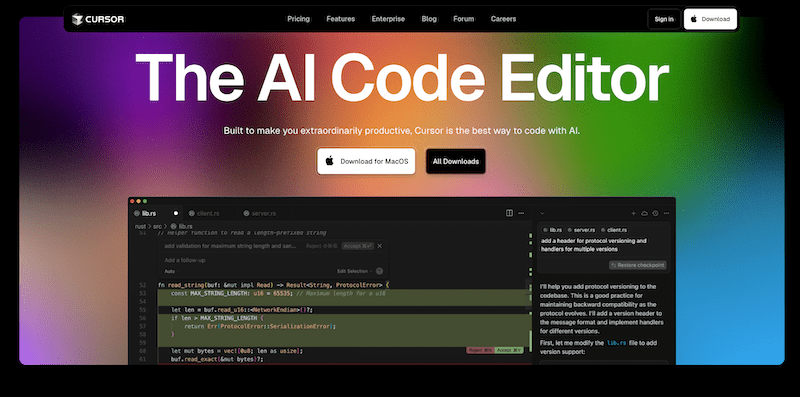This screenshot has width=800, height=397.
Task: Click the line return Err(ProtocolError::SerializationError)
Action: (x=260, y=326)
